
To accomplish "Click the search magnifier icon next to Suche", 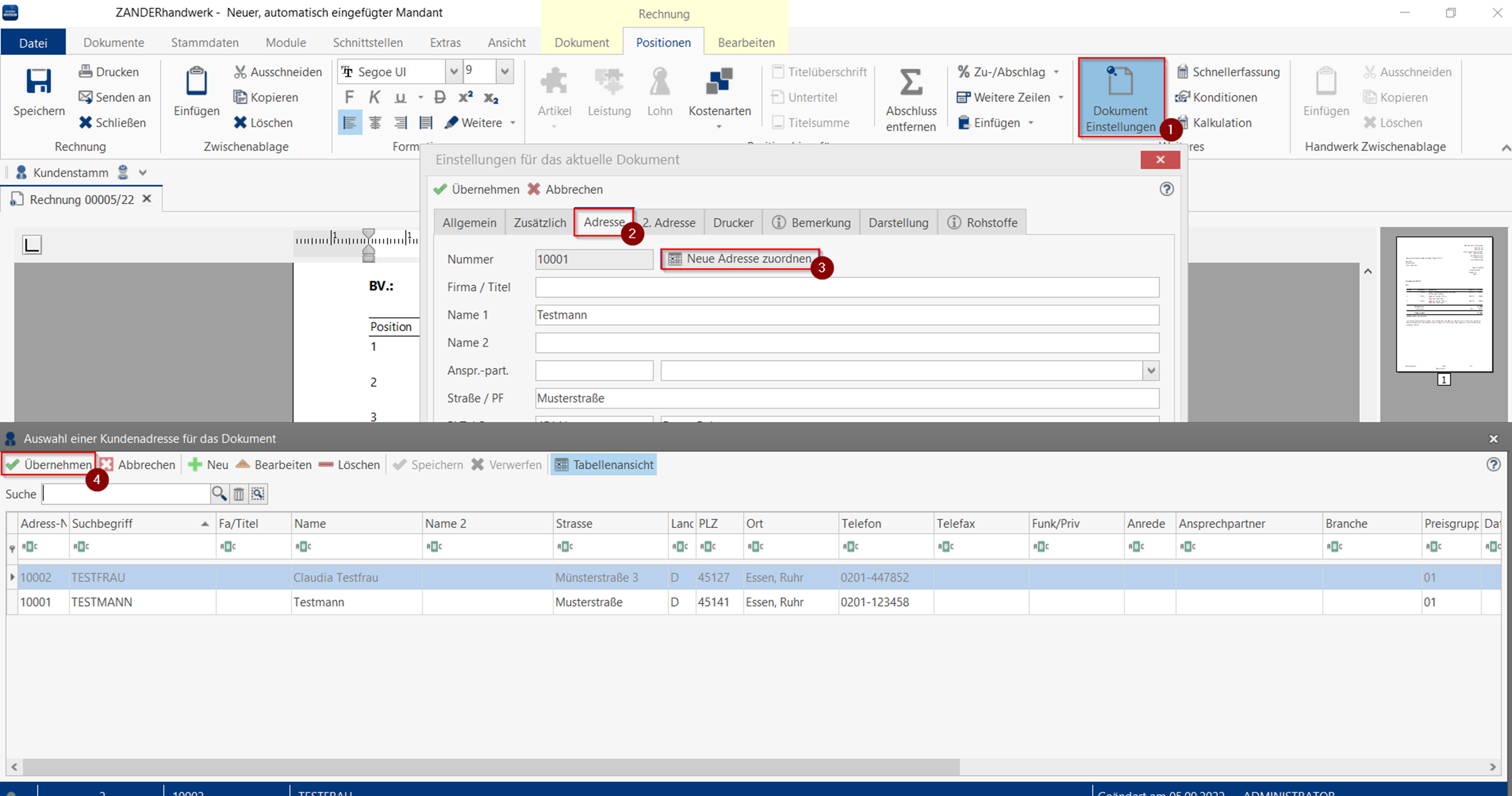I will [219, 493].
